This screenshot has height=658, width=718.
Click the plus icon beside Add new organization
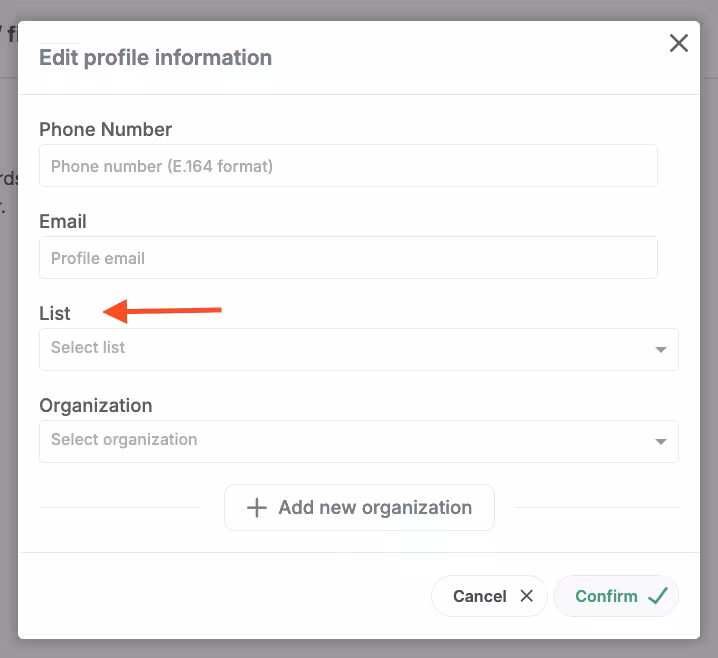tap(257, 508)
